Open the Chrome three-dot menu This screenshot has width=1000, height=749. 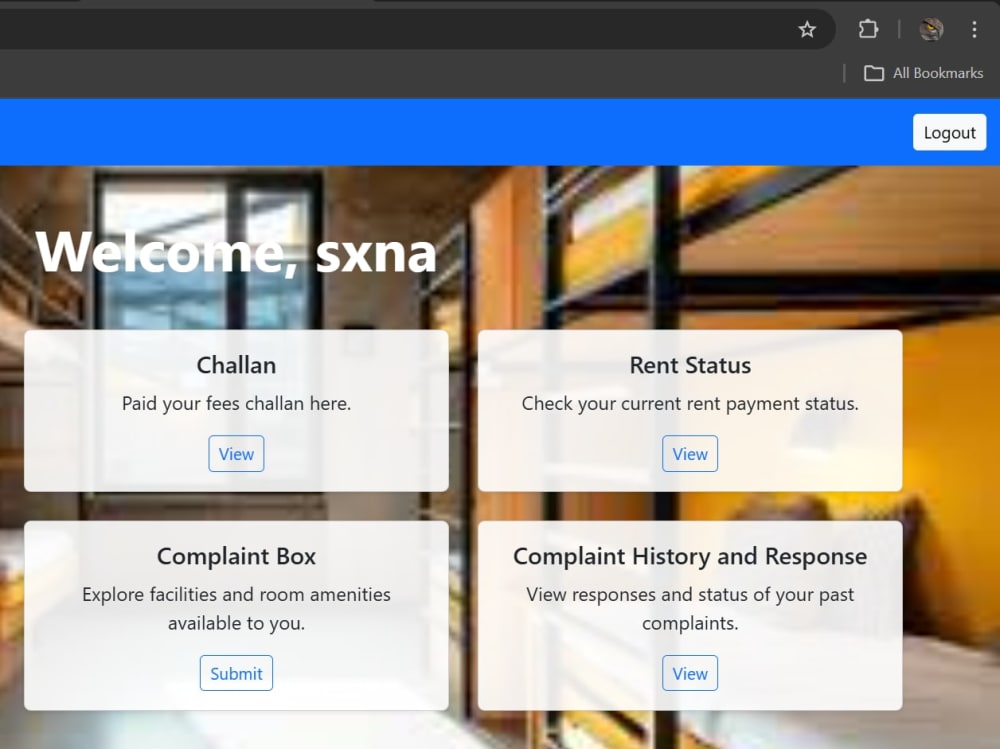click(974, 29)
